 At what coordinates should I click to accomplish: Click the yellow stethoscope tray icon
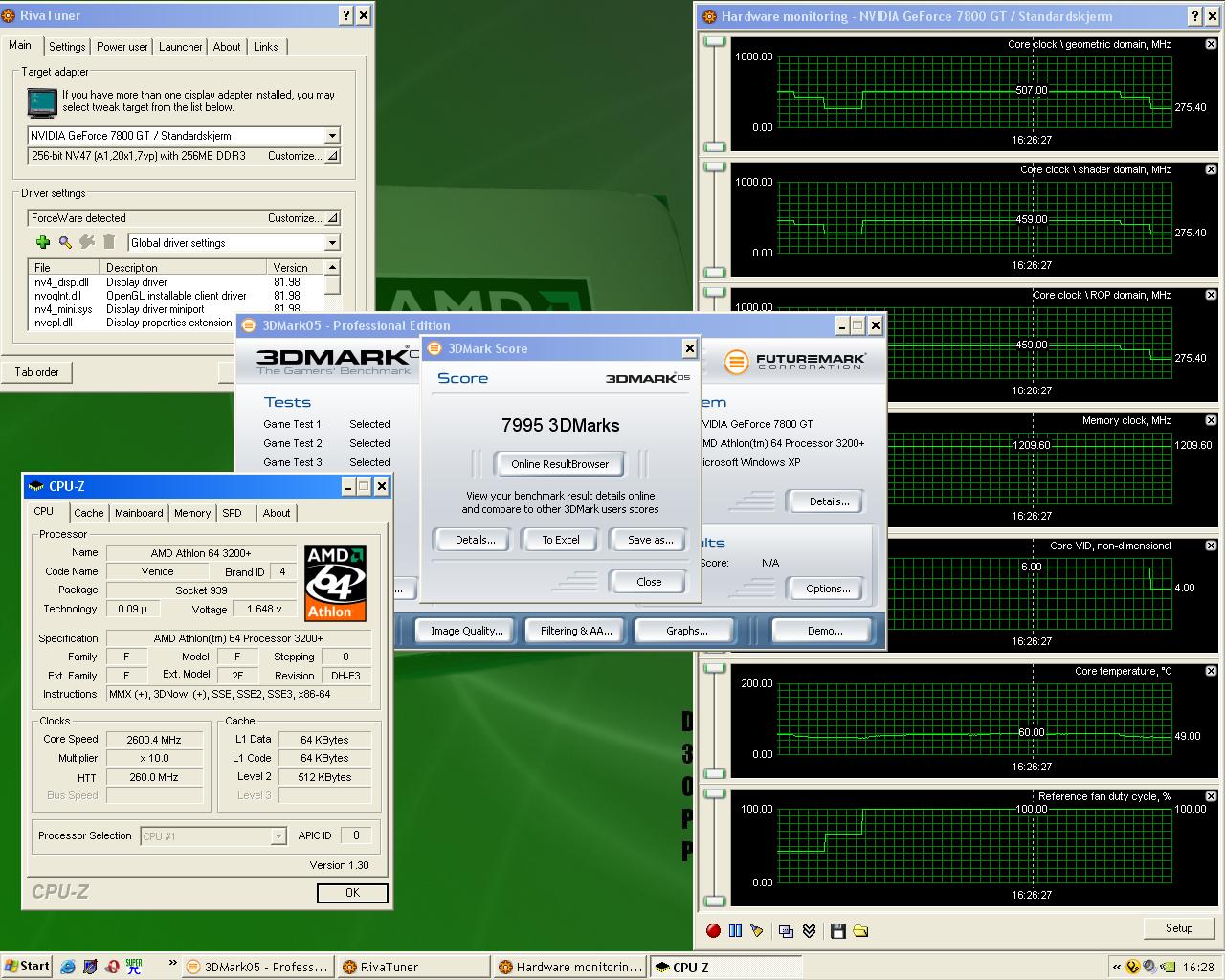pos(1133,967)
